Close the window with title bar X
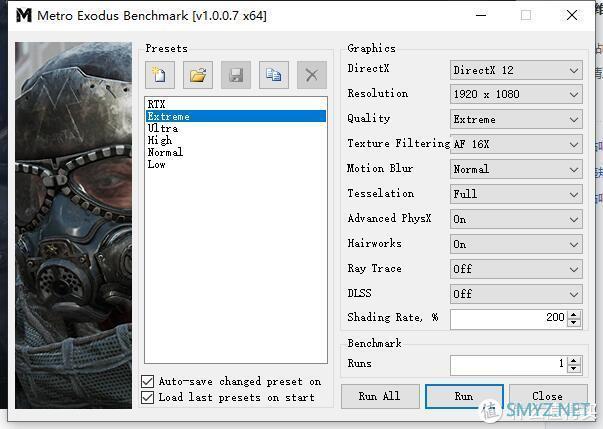603x429 pixels. (572, 15)
